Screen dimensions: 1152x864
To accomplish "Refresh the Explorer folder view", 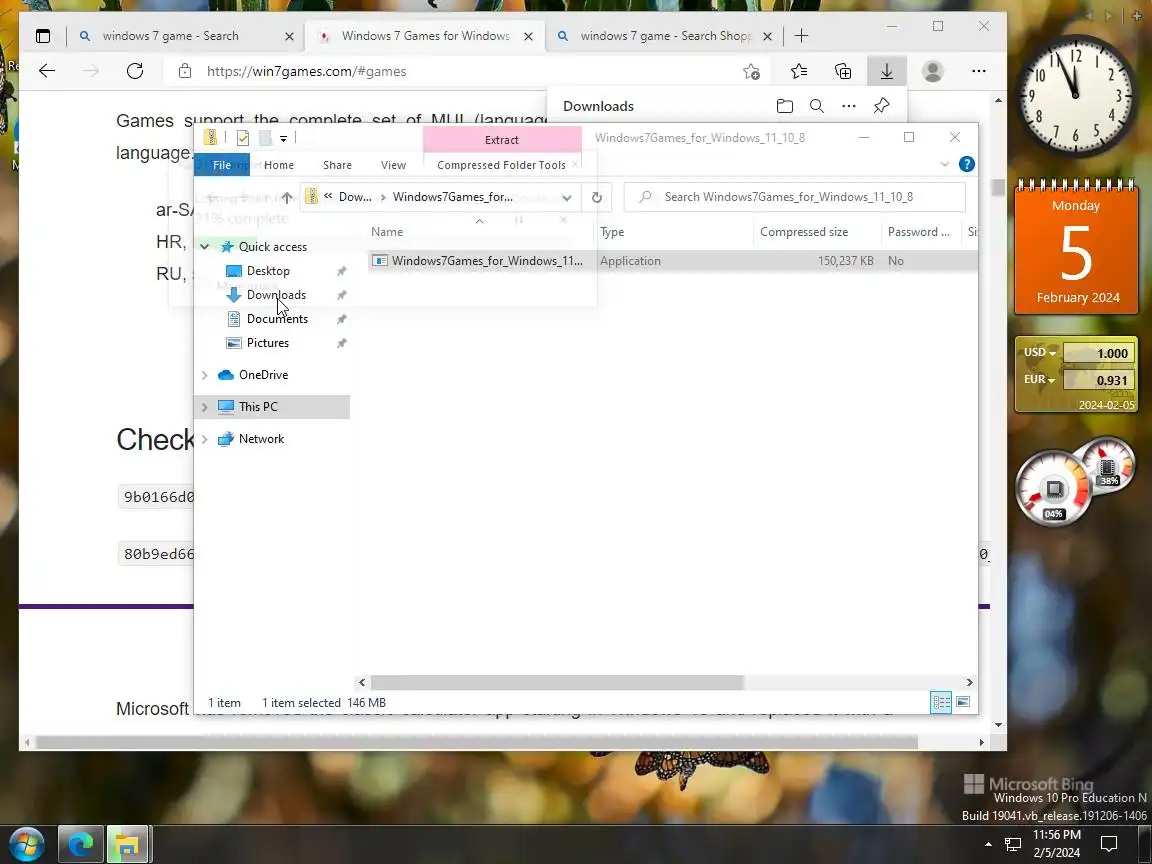I will coord(597,197).
